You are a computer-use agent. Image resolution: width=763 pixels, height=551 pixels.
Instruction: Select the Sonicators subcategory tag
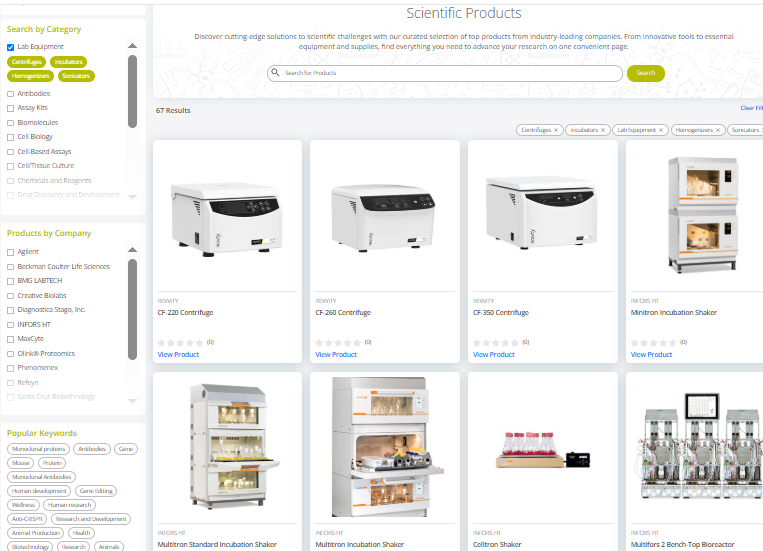pos(76,76)
